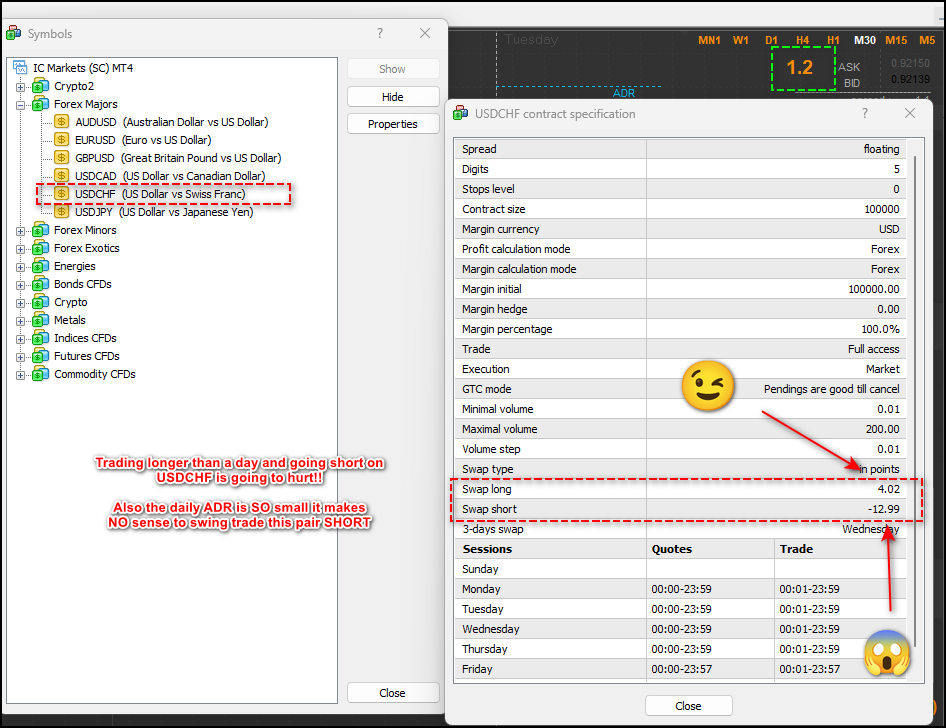Expand the Indices CFDs group
946x728 pixels.
point(21,339)
